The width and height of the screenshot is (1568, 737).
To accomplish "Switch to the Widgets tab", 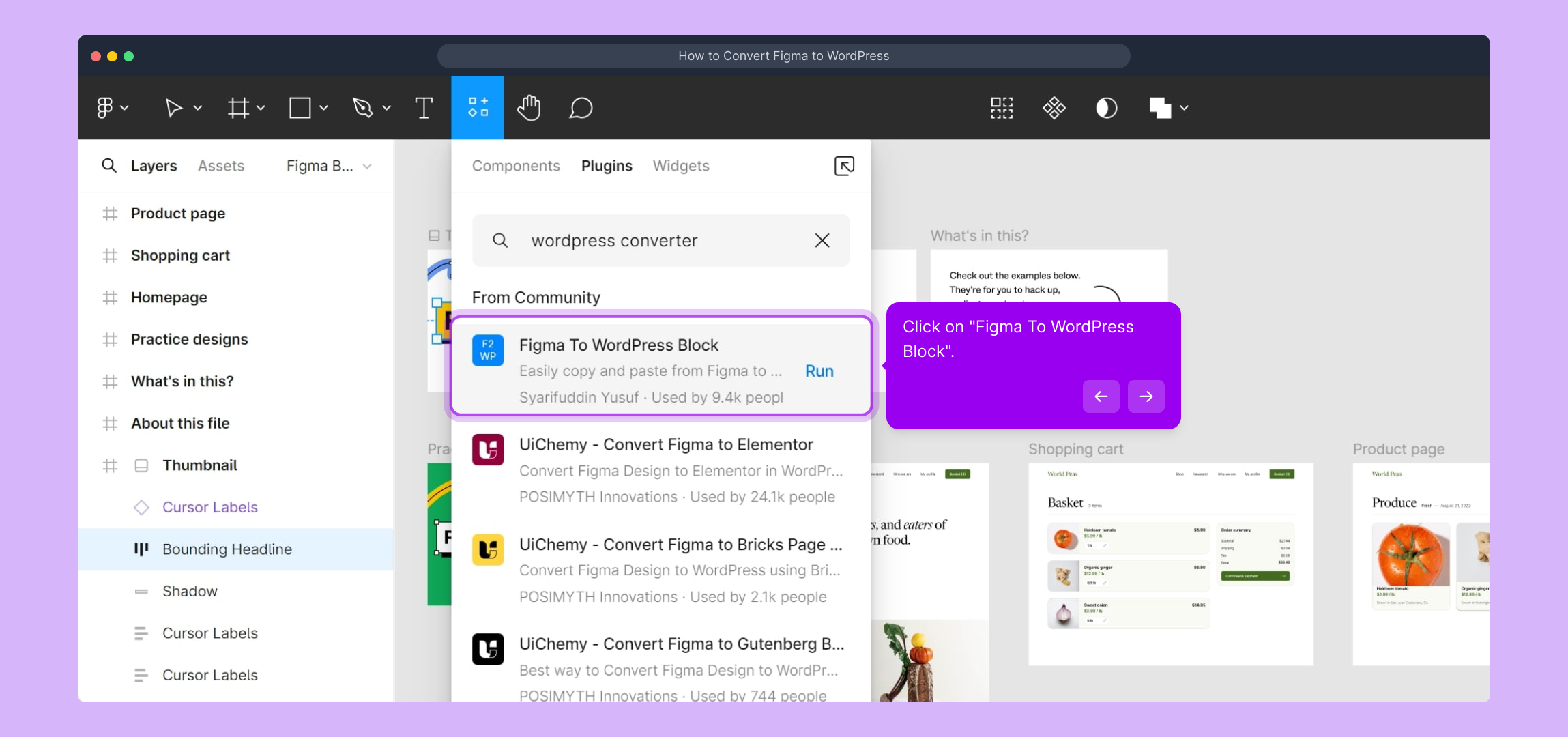I will (x=680, y=166).
